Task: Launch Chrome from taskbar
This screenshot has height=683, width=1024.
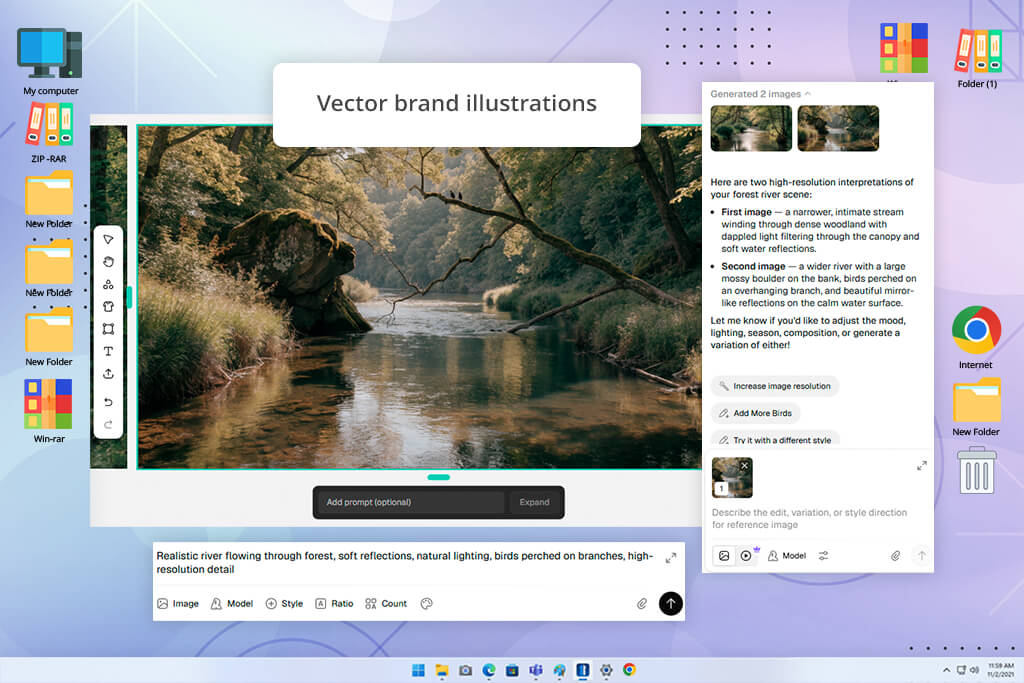Action: [630, 670]
